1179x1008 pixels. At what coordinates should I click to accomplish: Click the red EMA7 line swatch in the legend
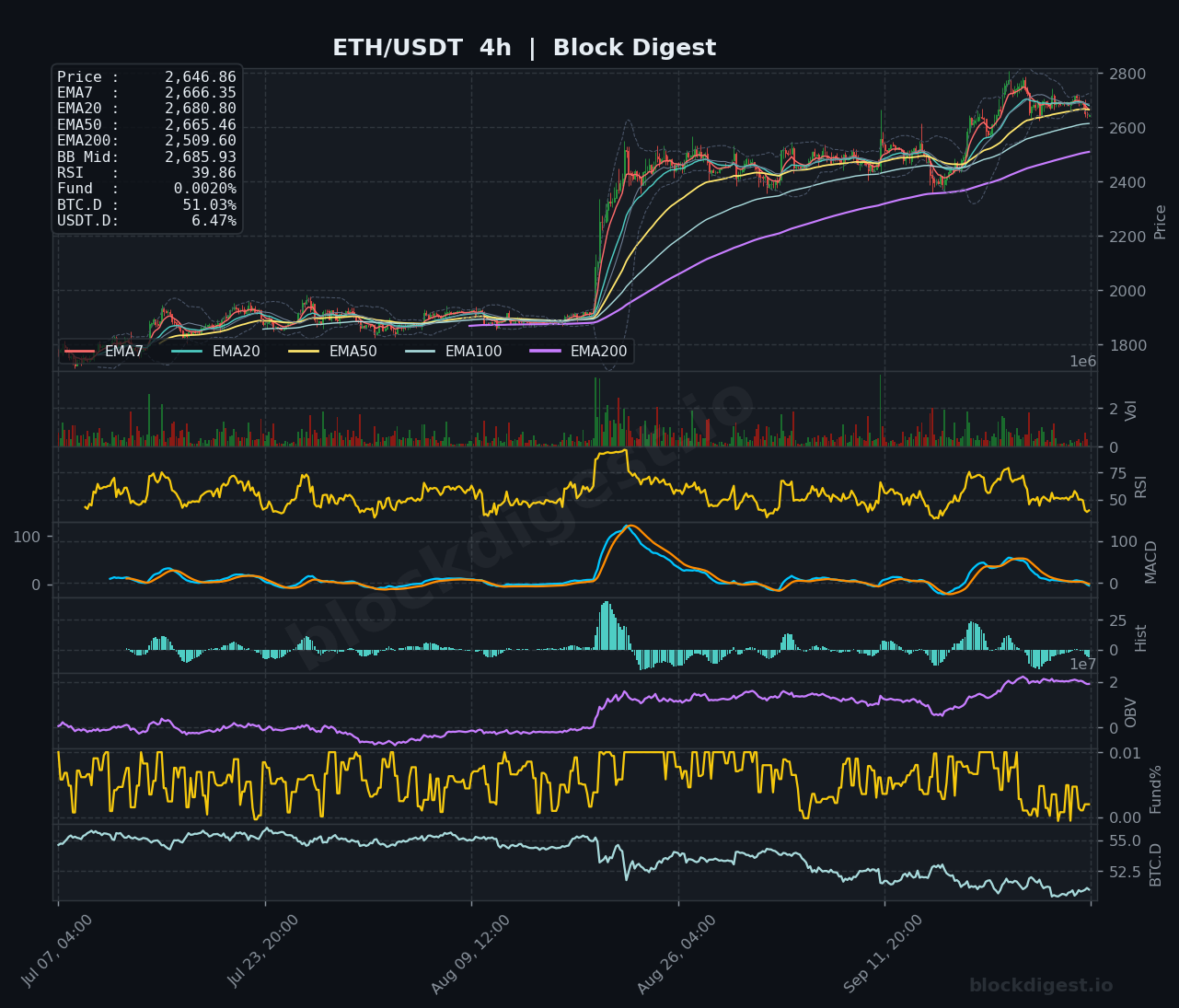pyautogui.click(x=80, y=351)
